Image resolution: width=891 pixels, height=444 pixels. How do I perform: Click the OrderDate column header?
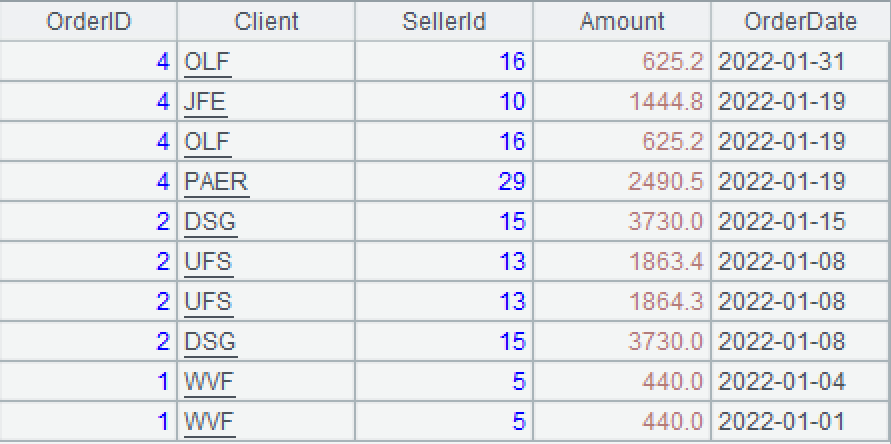800,21
